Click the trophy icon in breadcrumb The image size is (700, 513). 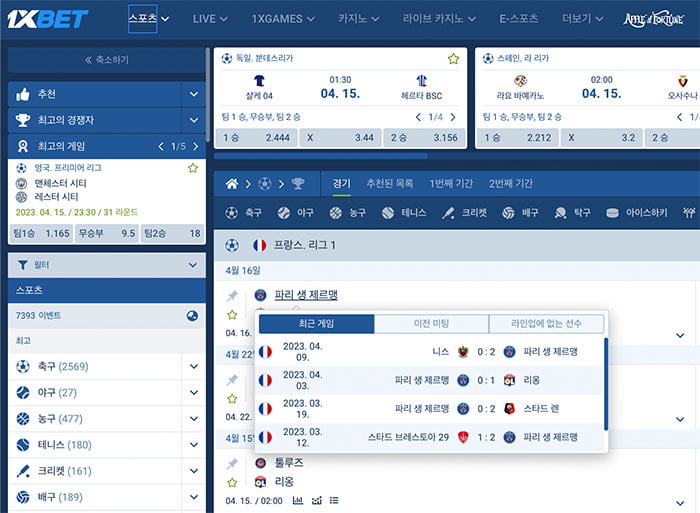[298, 184]
